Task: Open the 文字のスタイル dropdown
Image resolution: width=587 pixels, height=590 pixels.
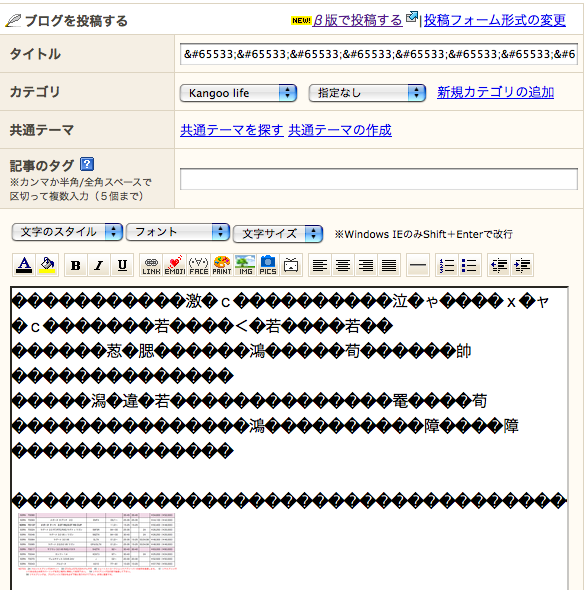Action: [x=67, y=232]
